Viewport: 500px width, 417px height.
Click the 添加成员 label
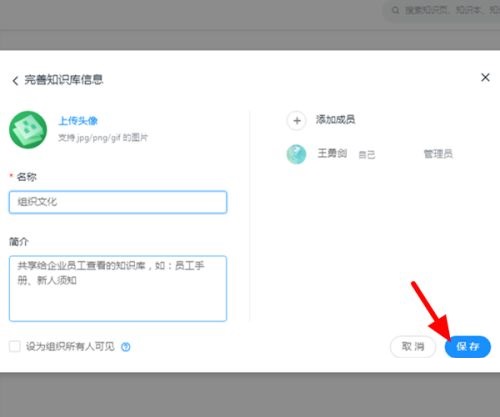pyautogui.click(x=335, y=119)
